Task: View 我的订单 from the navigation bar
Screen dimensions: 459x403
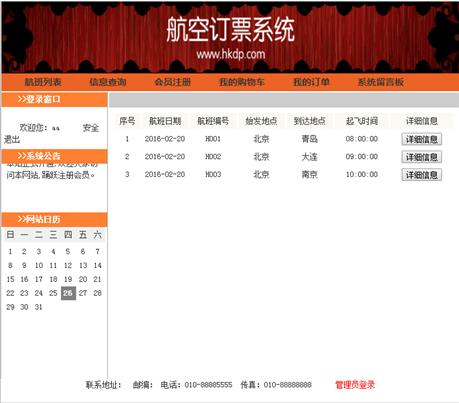Action: pos(311,82)
